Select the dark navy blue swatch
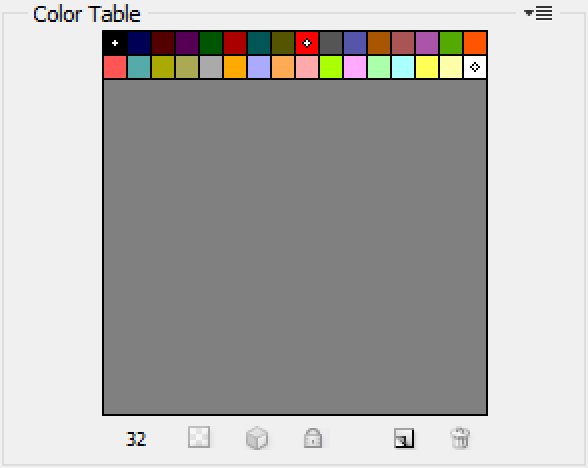 tap(139, 43)
